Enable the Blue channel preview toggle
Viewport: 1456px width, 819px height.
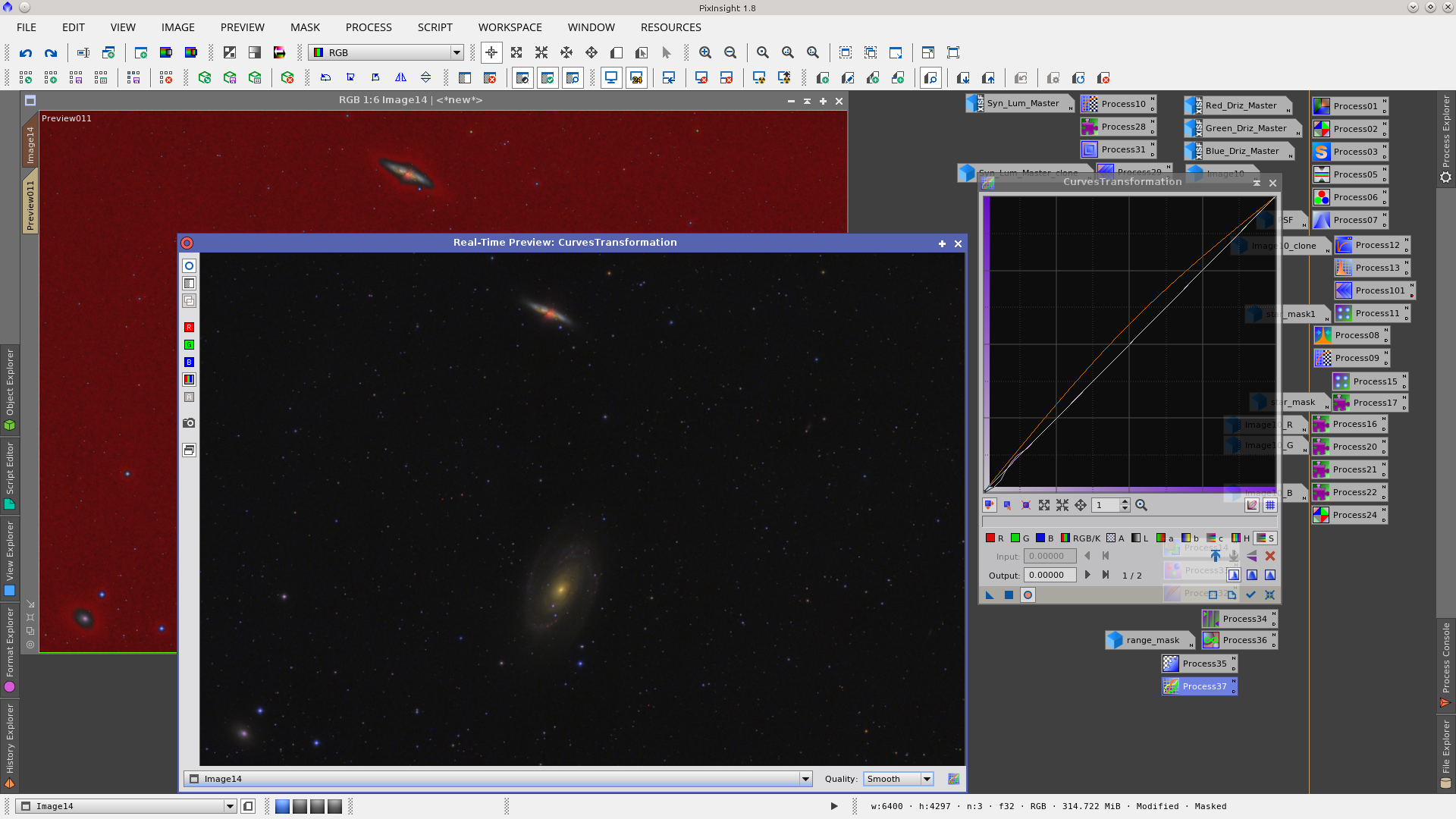189,362
